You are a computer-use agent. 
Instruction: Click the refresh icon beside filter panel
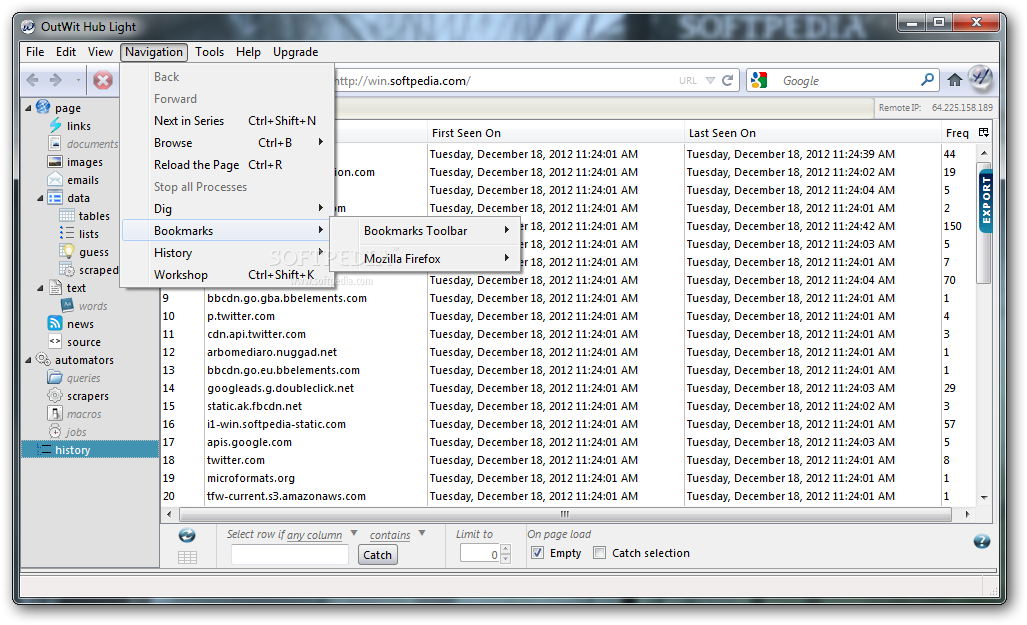tap(187, 535)
